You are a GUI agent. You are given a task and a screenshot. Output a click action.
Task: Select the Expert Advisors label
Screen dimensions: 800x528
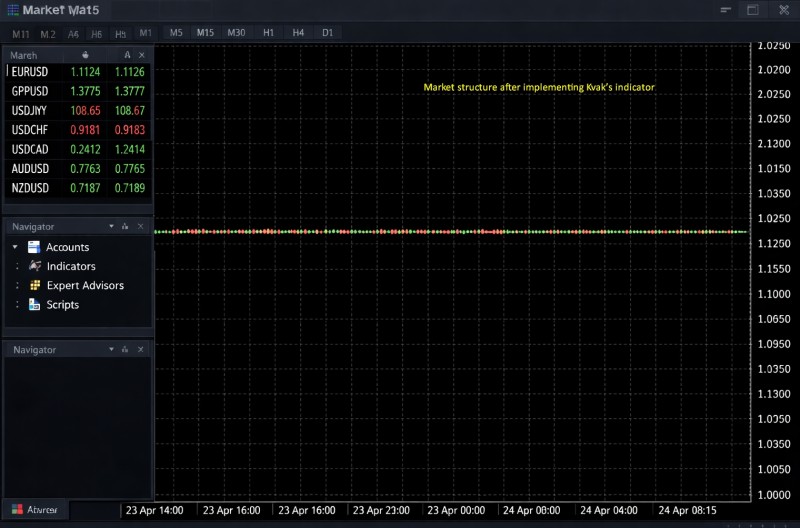coord(85,285)
